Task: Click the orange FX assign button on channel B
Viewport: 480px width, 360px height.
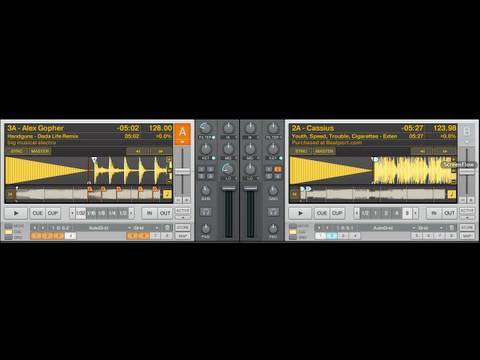Action: coord(277,169)
